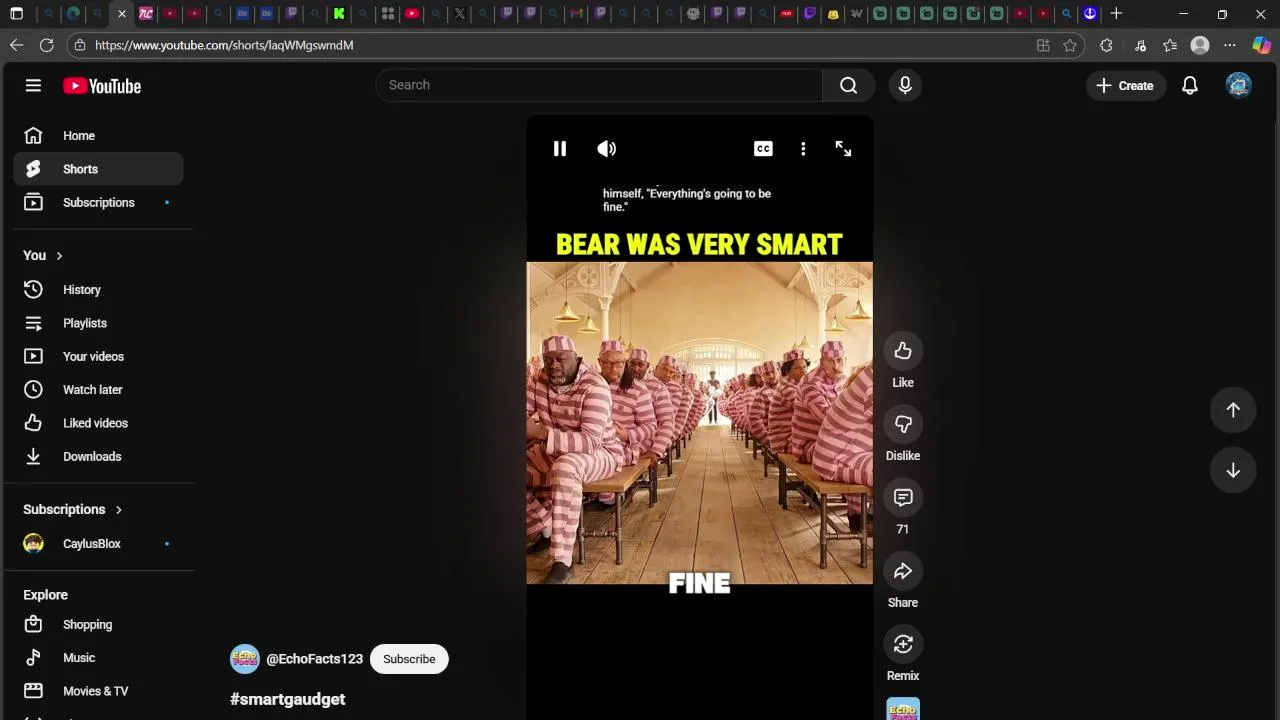
Task: Click the Create button
Action: pyautogui.click(x=1125, y=86)
